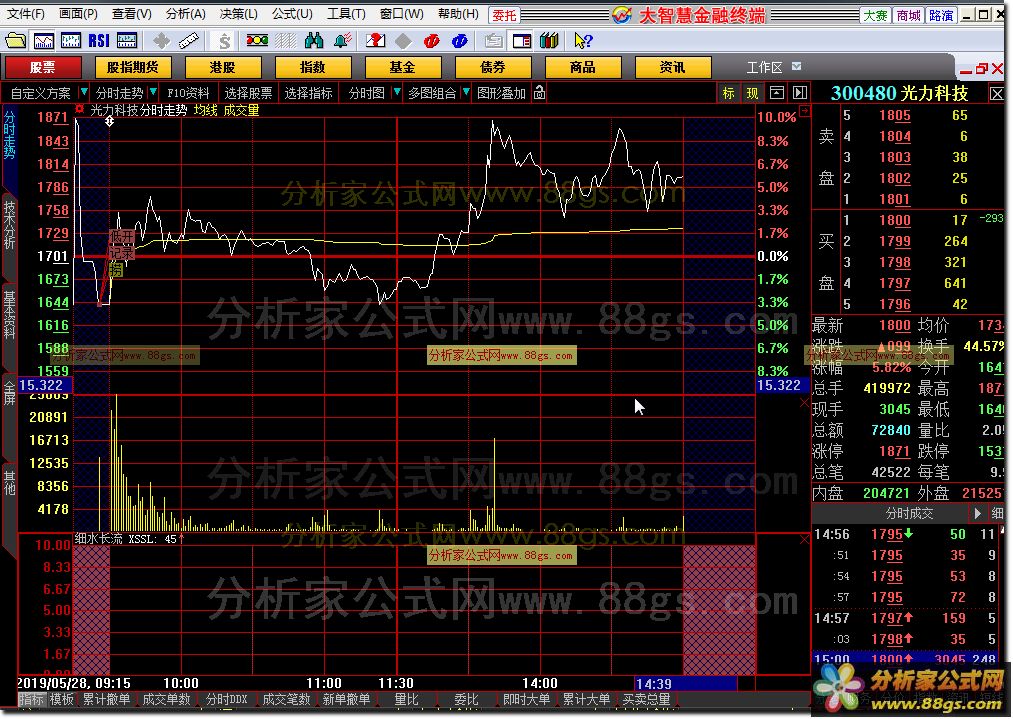Open the binoculars search icon

(x=314, y=41)
